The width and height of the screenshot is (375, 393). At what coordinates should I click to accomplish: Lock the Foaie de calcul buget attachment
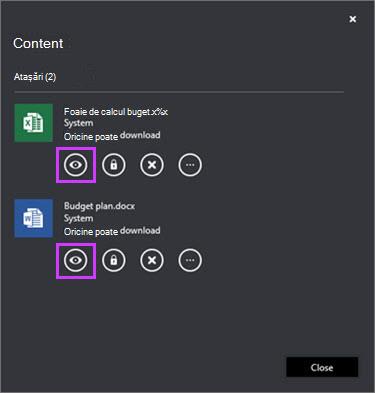114,165
